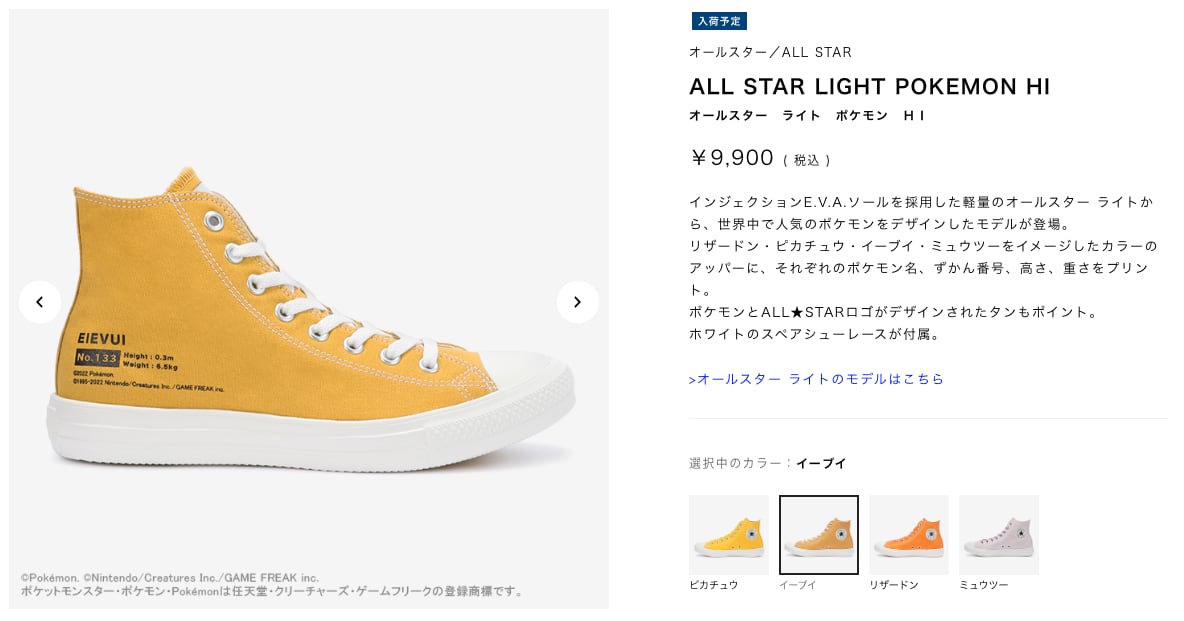Advance to the next product photo
This screenshot has width=1184, height=621.
[x=577, y=301]
